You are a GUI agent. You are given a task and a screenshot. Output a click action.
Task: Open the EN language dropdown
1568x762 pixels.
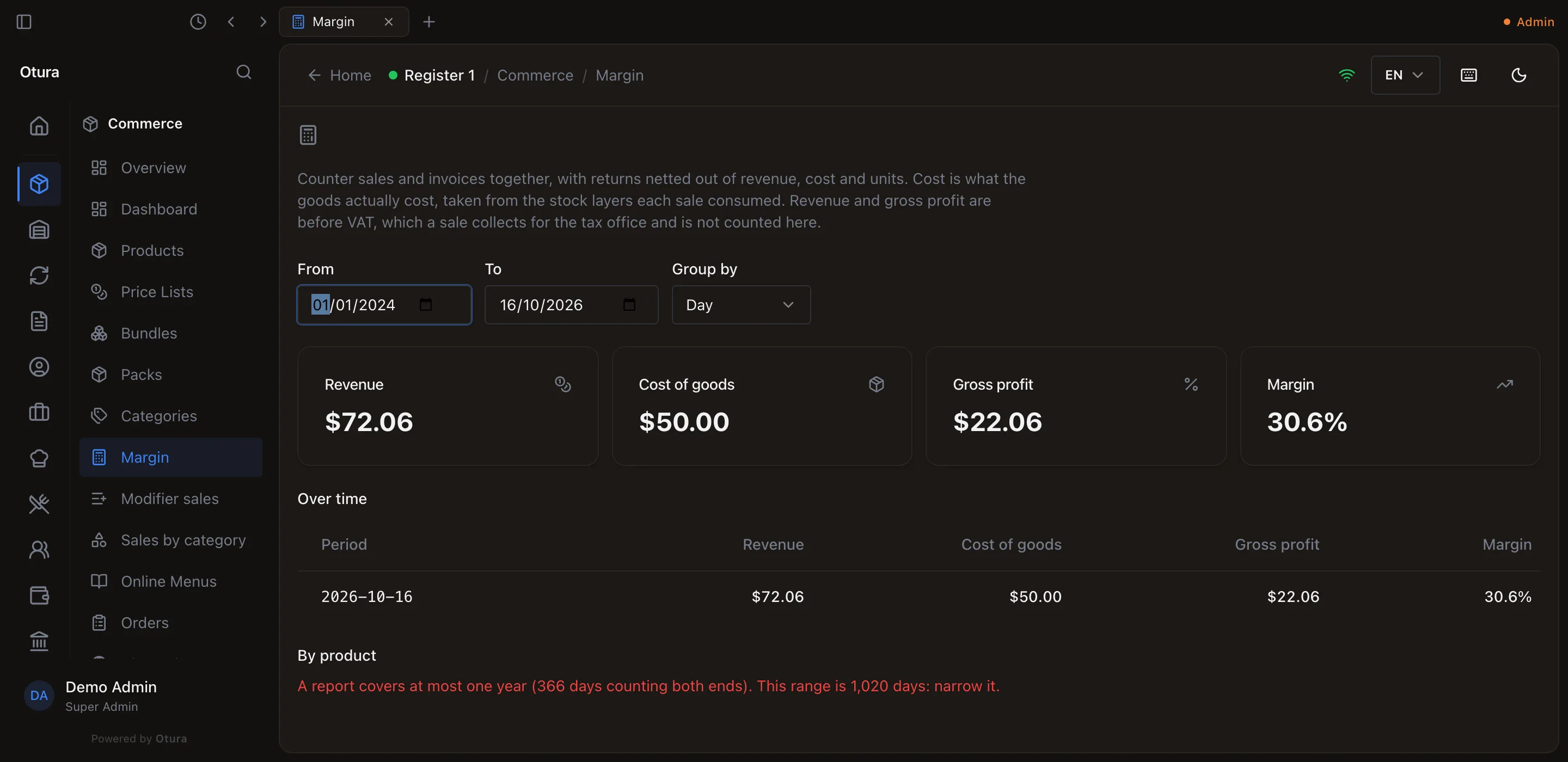[1405, 75]
